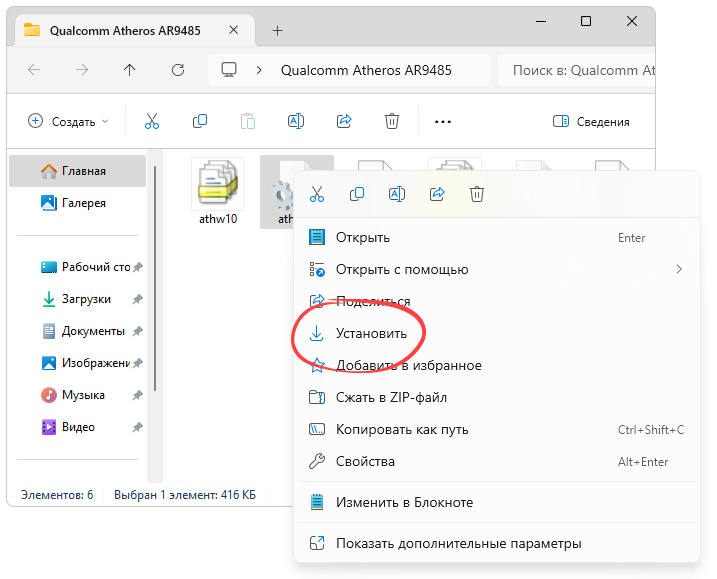Click the Back navigation arrow
The width and height of the screenshot is (717, 579).
[x=34, y=70]
